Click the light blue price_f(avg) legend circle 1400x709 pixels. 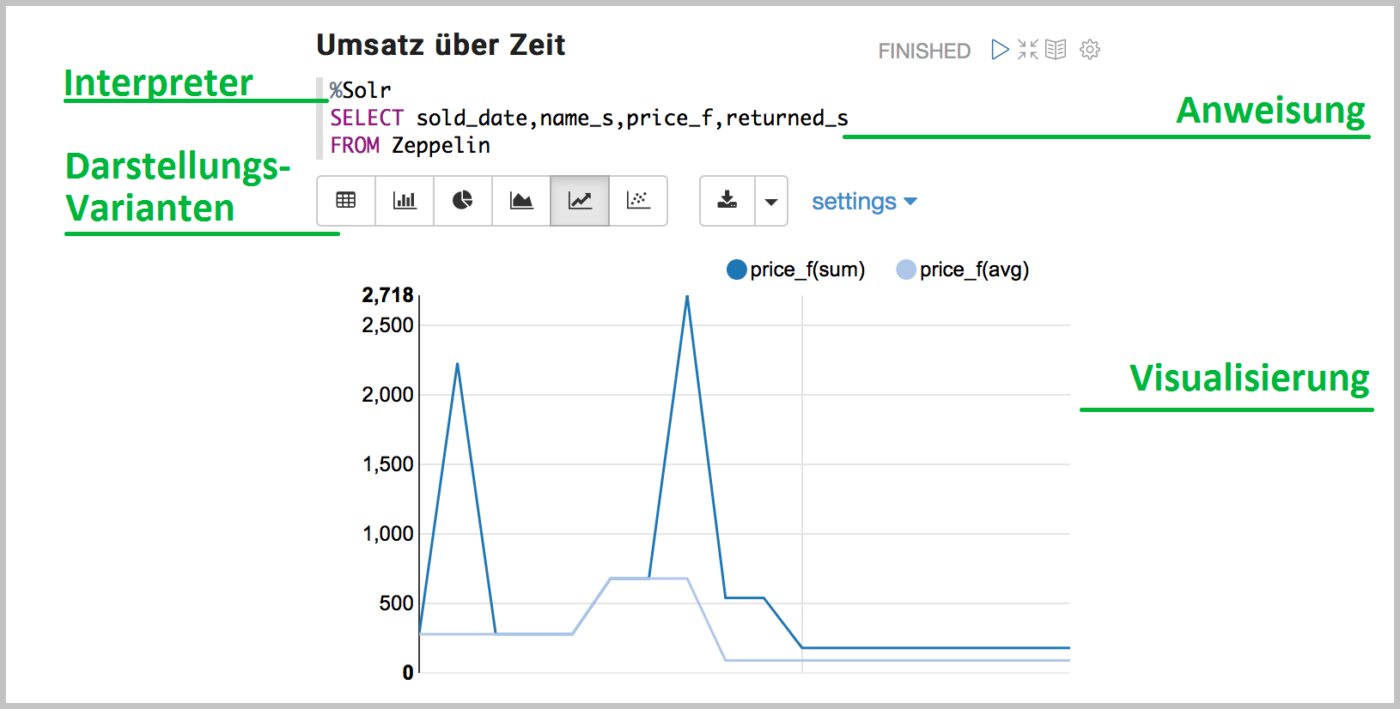(906, 270)
